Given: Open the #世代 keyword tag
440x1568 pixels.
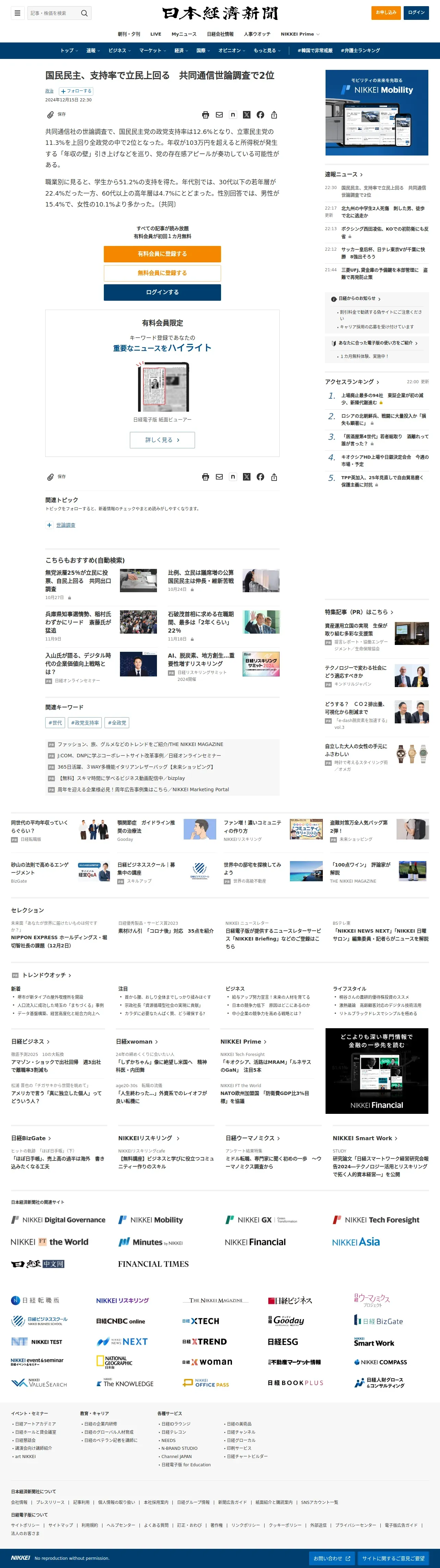Looking at the screenshot, I should coord(56,723).
